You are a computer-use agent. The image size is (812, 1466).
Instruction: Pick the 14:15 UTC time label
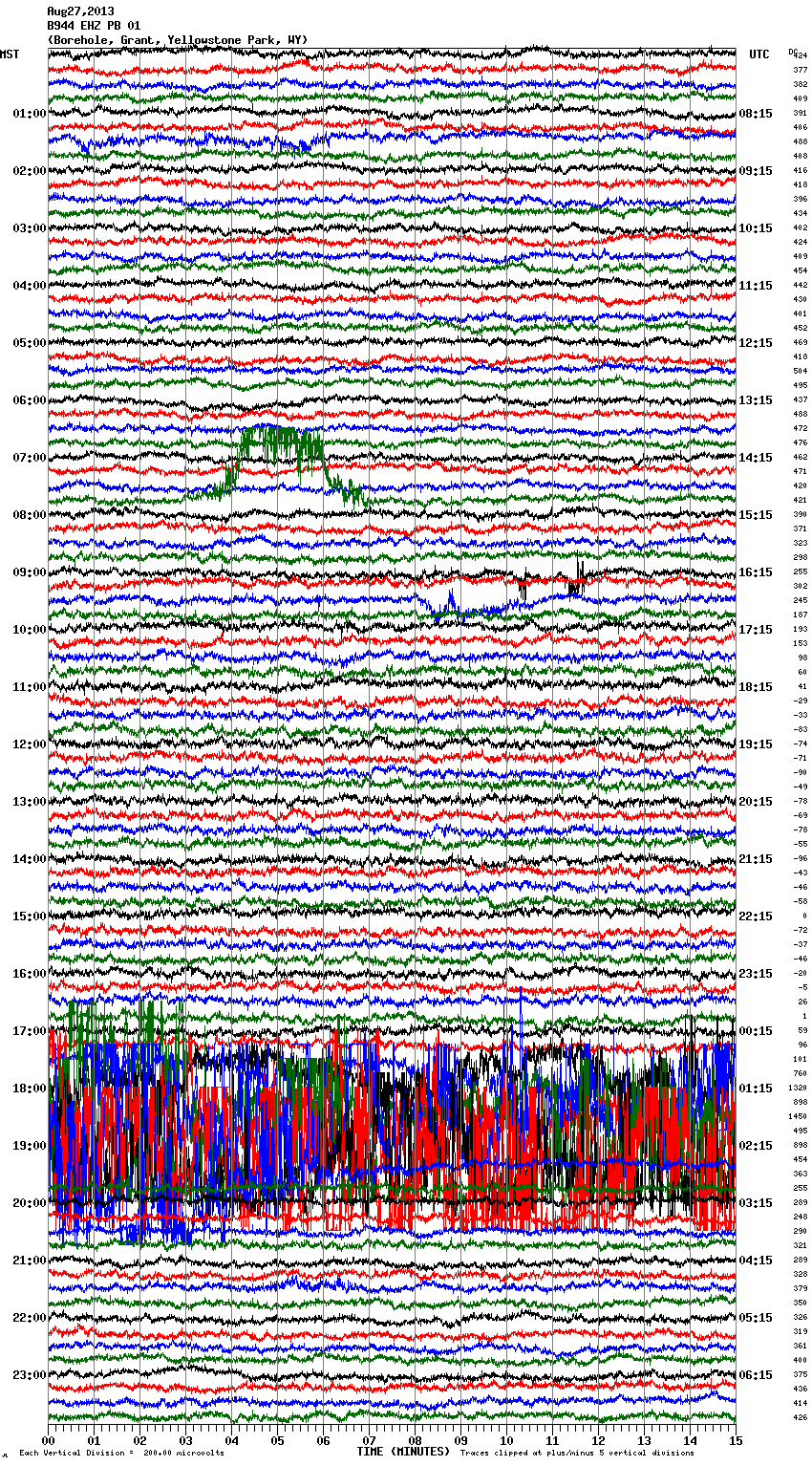tap(756, 458)
